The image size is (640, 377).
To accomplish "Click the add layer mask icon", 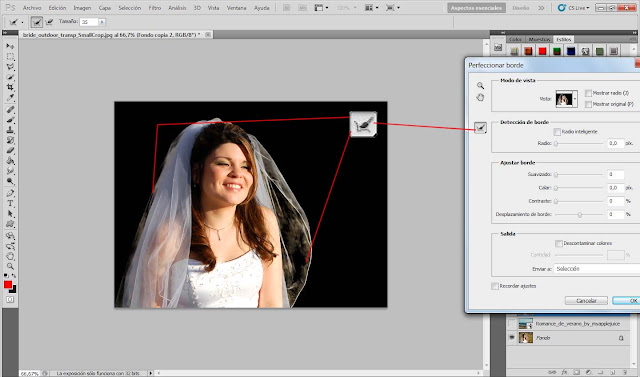I will click(x=576, y=372).
